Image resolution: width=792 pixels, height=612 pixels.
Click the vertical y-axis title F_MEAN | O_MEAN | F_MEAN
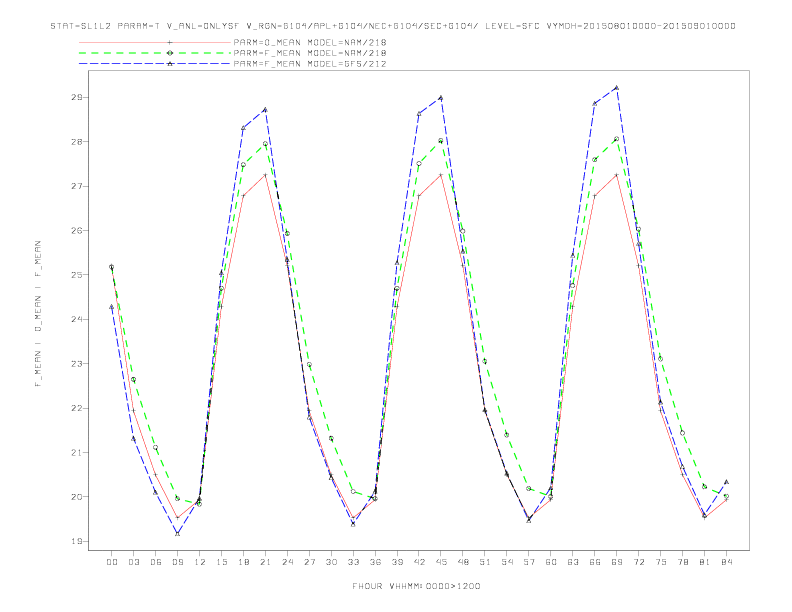[x=38, y=314]
